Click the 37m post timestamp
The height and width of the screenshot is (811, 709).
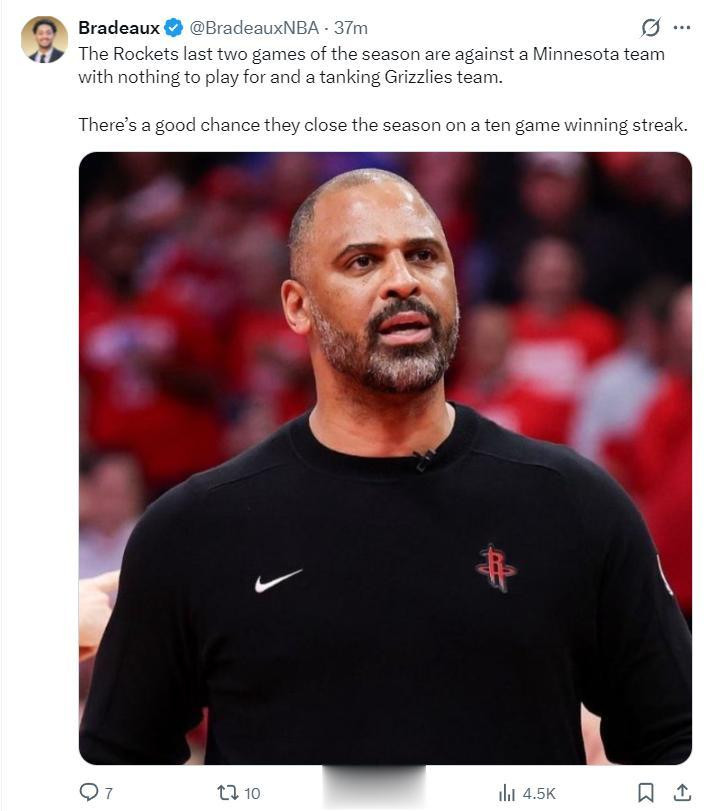point(351,28)
